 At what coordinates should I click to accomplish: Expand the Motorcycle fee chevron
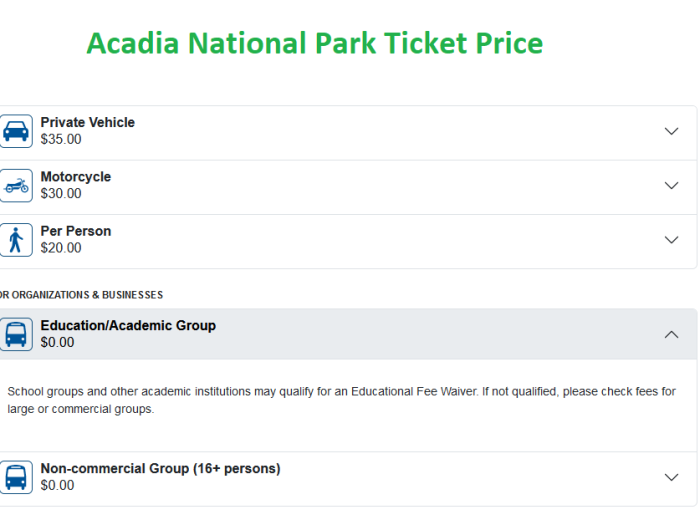click(671, 186)
